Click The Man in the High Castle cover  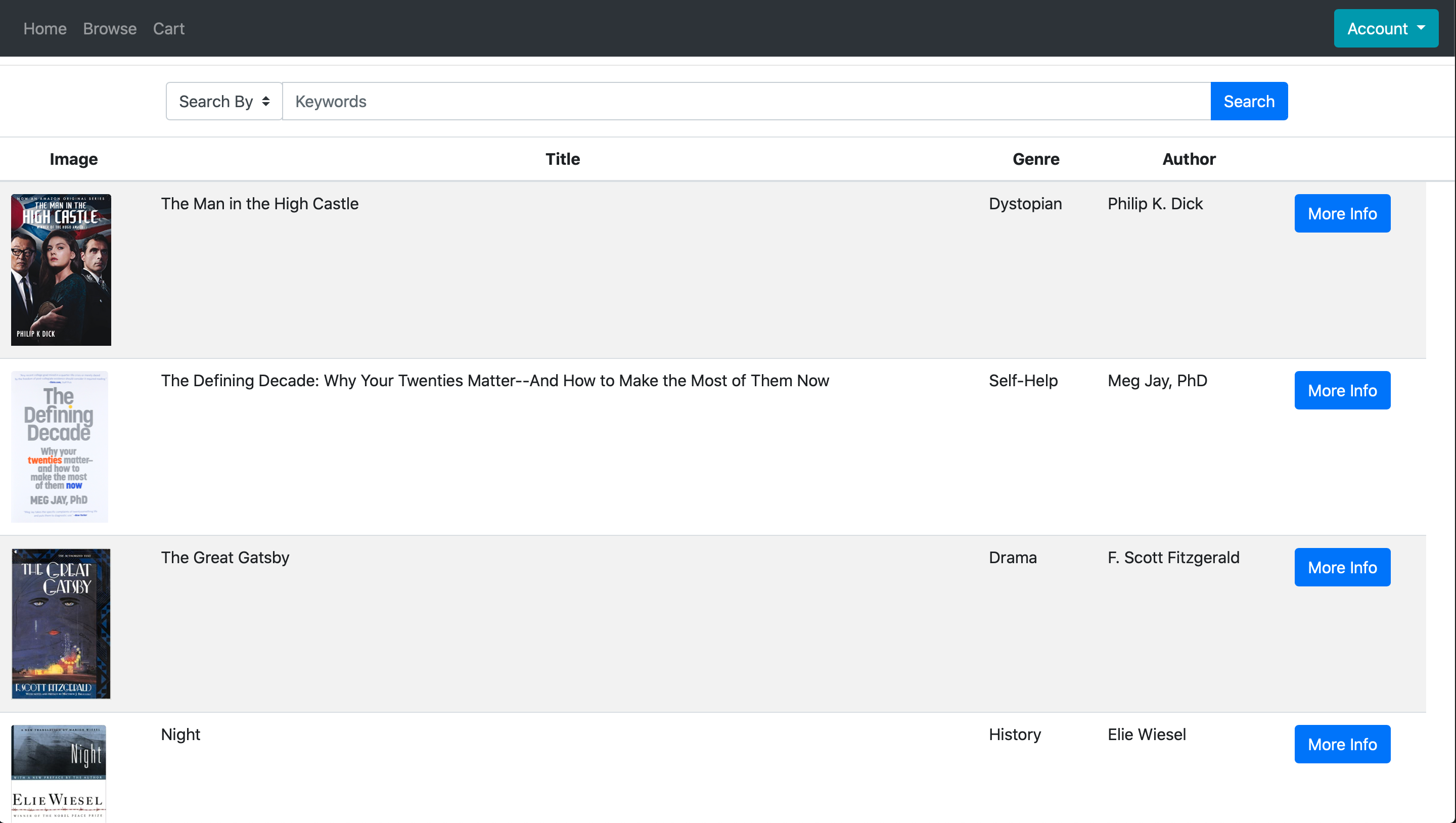click(x=61, y=269)
